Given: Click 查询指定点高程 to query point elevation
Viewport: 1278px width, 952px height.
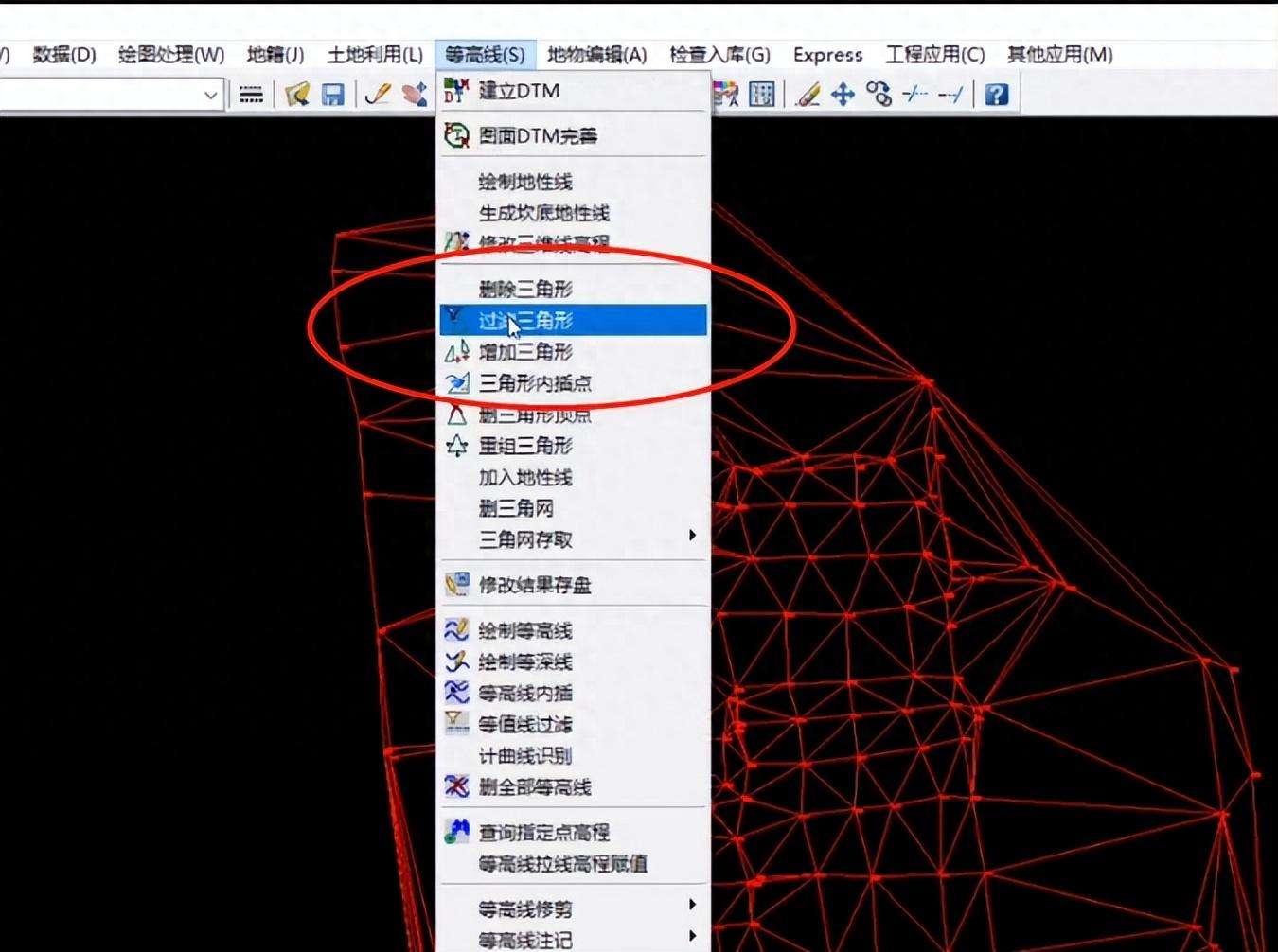Looking at the screenshot, I should 542,832.
